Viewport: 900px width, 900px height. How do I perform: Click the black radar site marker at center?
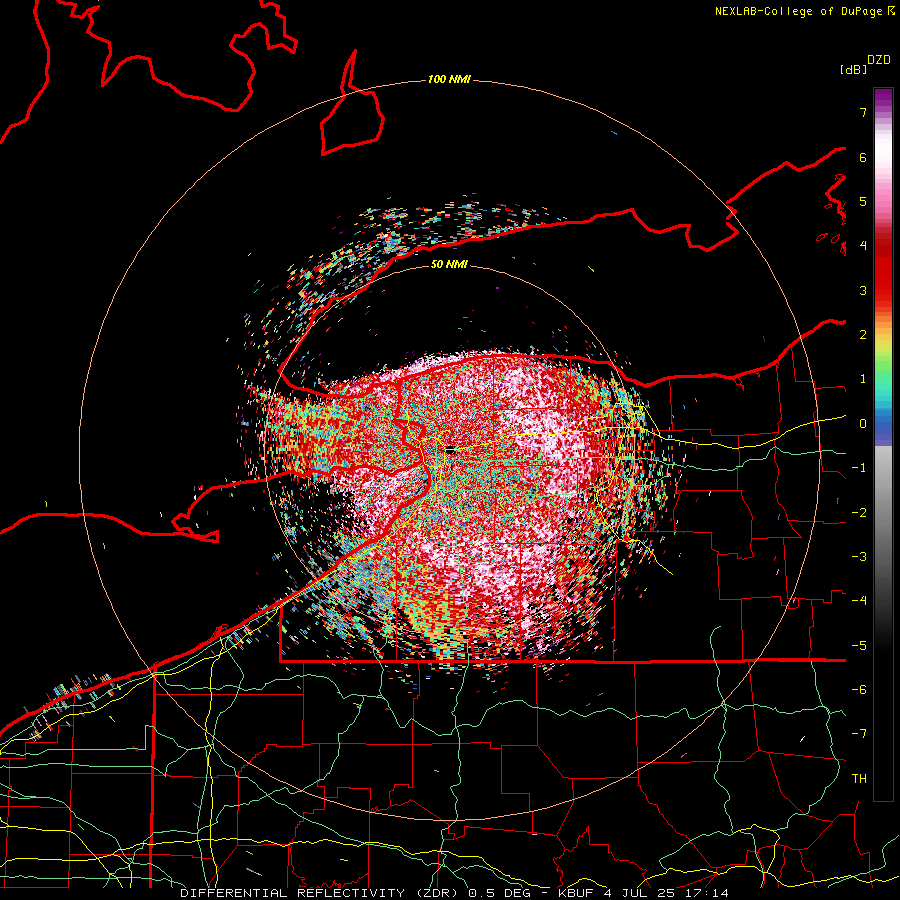coord(450,450)
